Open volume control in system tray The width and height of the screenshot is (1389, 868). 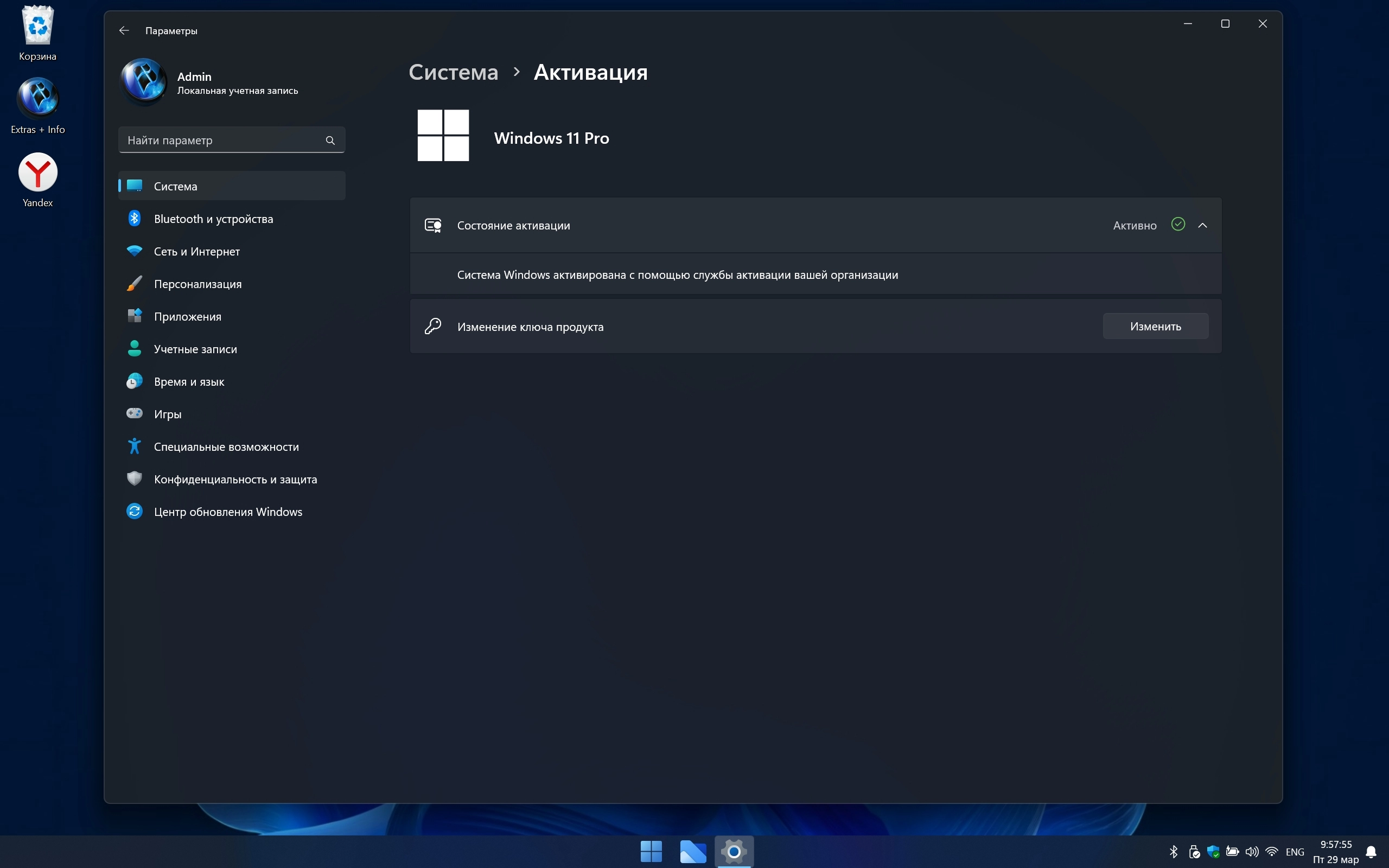click(x=1252, y=852)
